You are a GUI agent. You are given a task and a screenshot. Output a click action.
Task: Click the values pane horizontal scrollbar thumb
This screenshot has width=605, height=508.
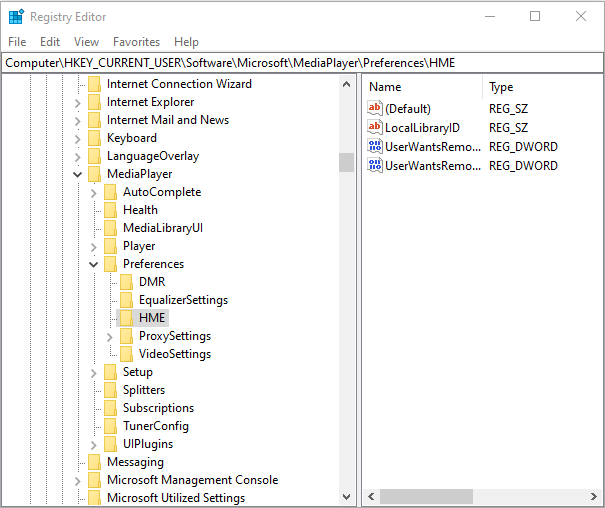coord(426,496)
